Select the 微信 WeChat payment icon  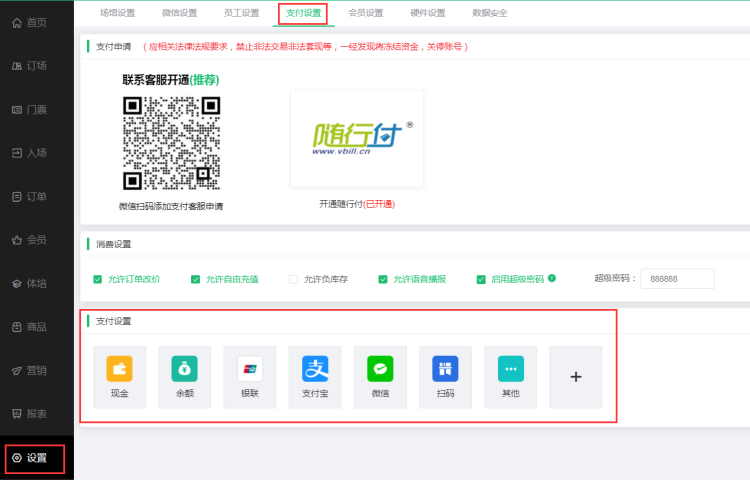[x=380, y=376]
